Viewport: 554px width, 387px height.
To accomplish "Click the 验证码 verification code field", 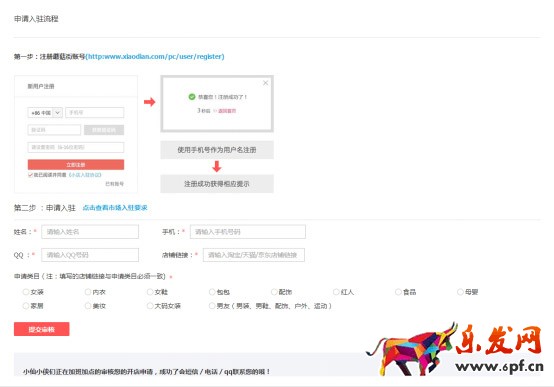I will tap(54, 130).
